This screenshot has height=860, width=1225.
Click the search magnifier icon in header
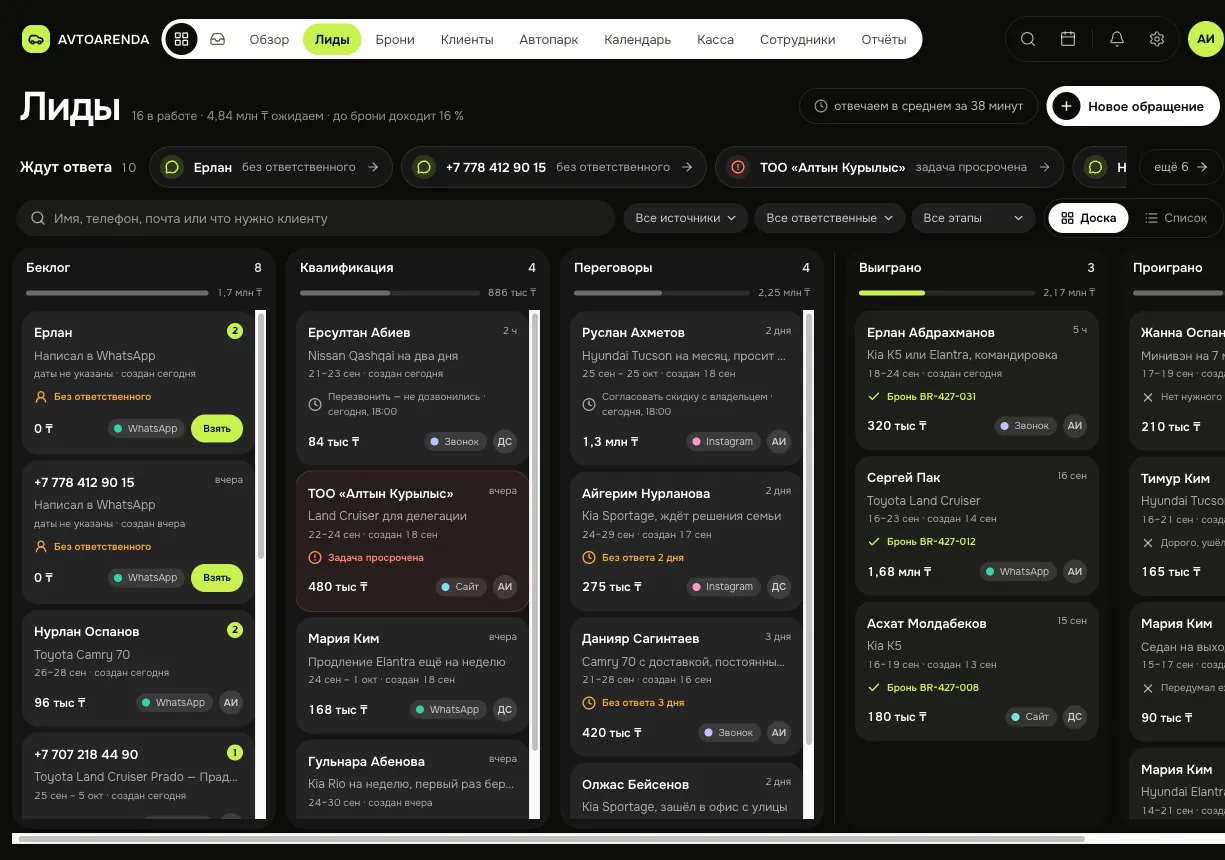coord(1028,39)
